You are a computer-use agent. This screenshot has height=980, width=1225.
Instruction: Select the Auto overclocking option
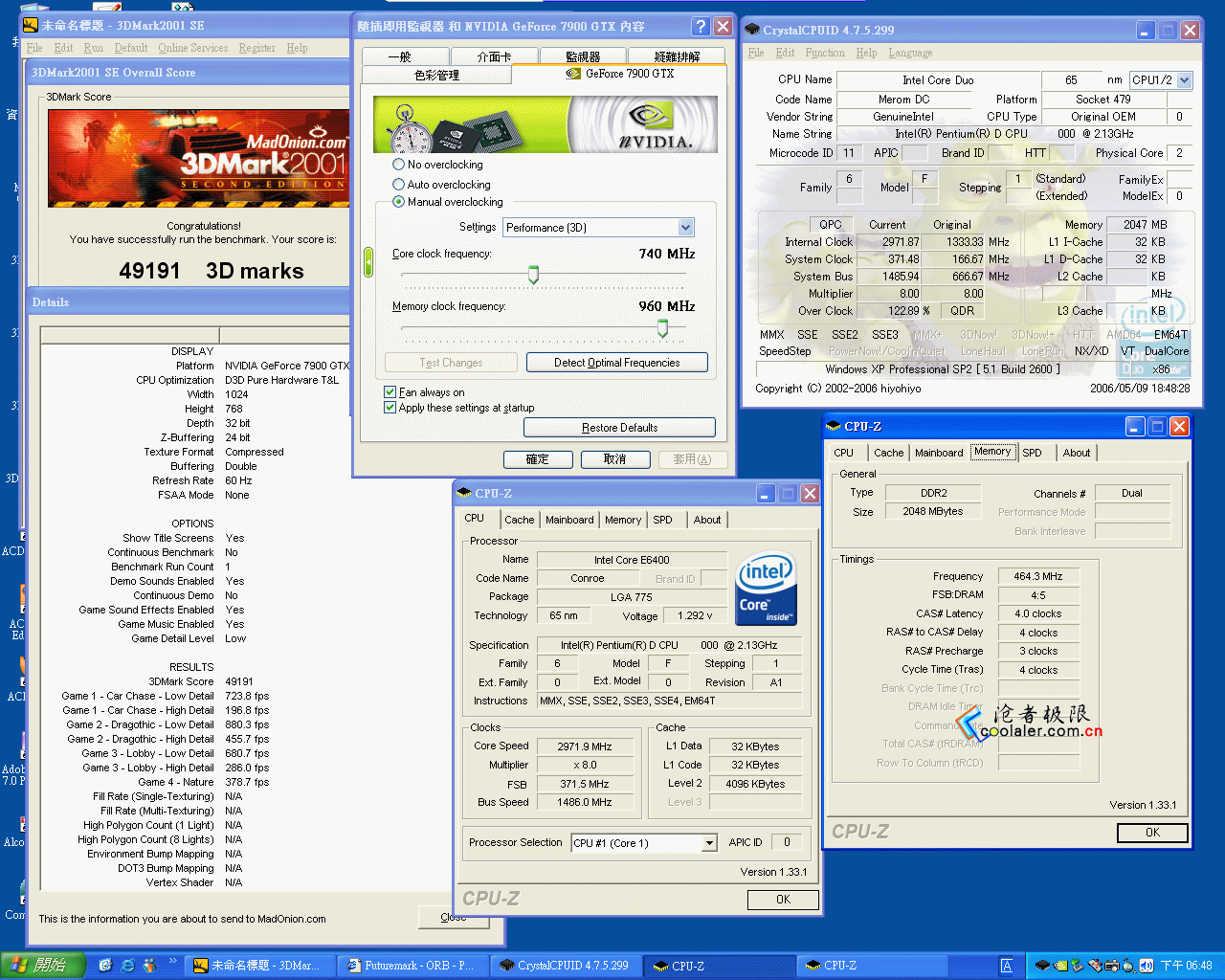pos(399,184)
